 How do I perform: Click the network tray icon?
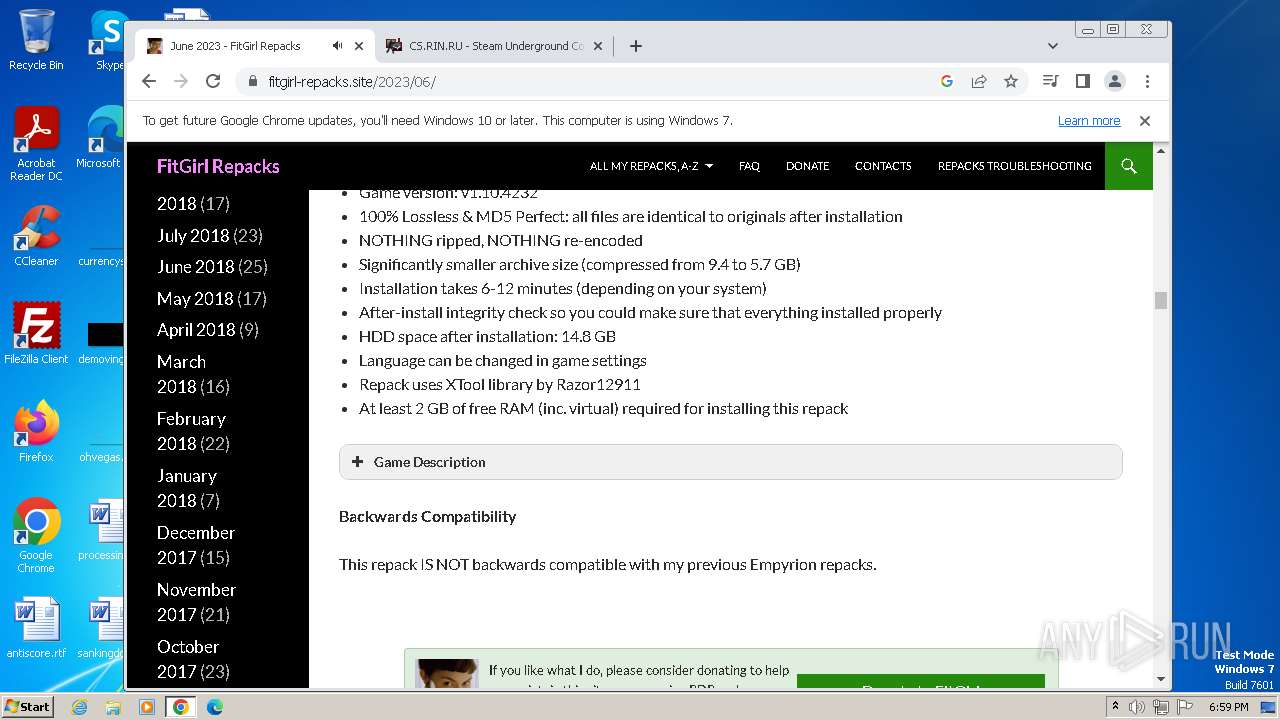click(x=1160, y=707)
